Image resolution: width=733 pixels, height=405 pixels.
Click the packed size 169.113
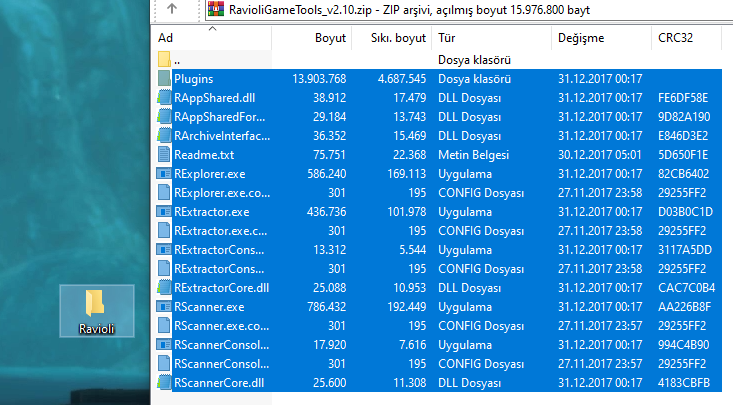(406, 174)
